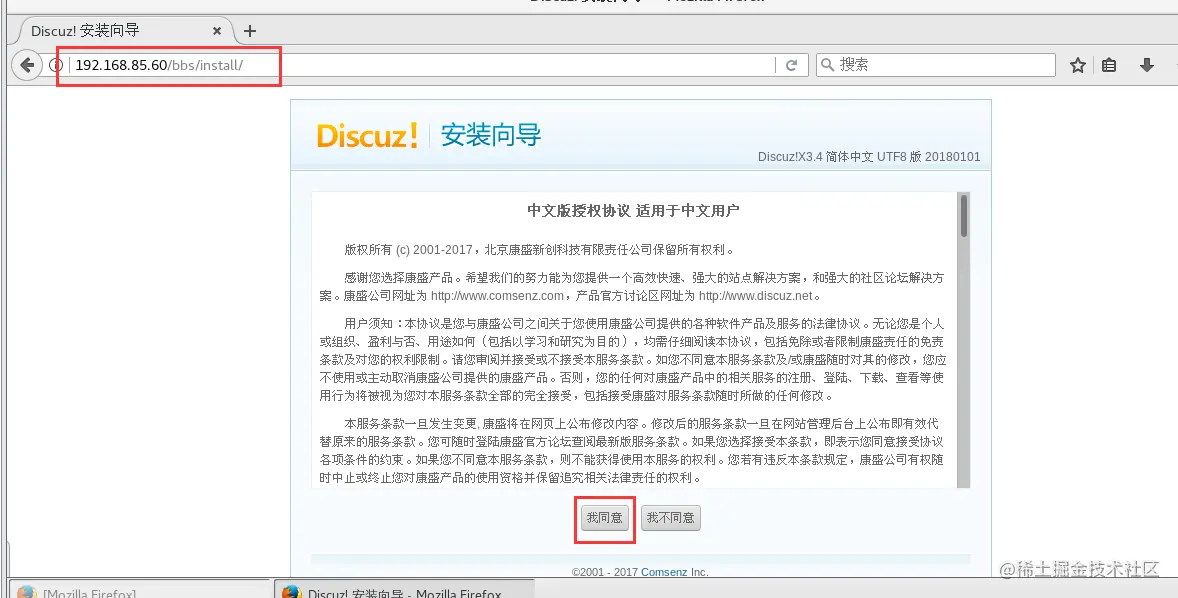The image size is (1178, 598).
Task: Click the back navigation arrow
Action: point(25,64)
